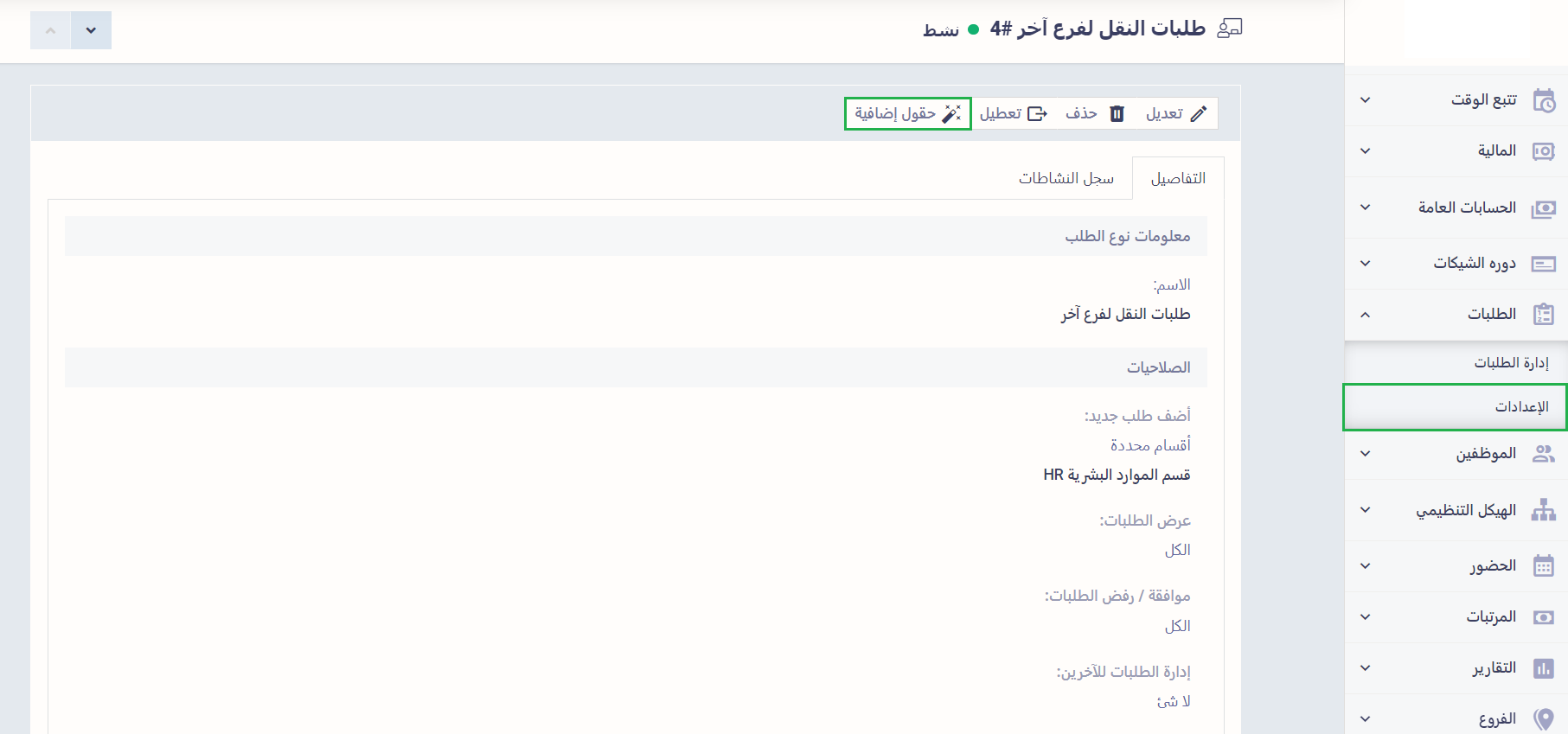Click the Time Tracking (تتبع الوقت) sidebar icon

1544,100
